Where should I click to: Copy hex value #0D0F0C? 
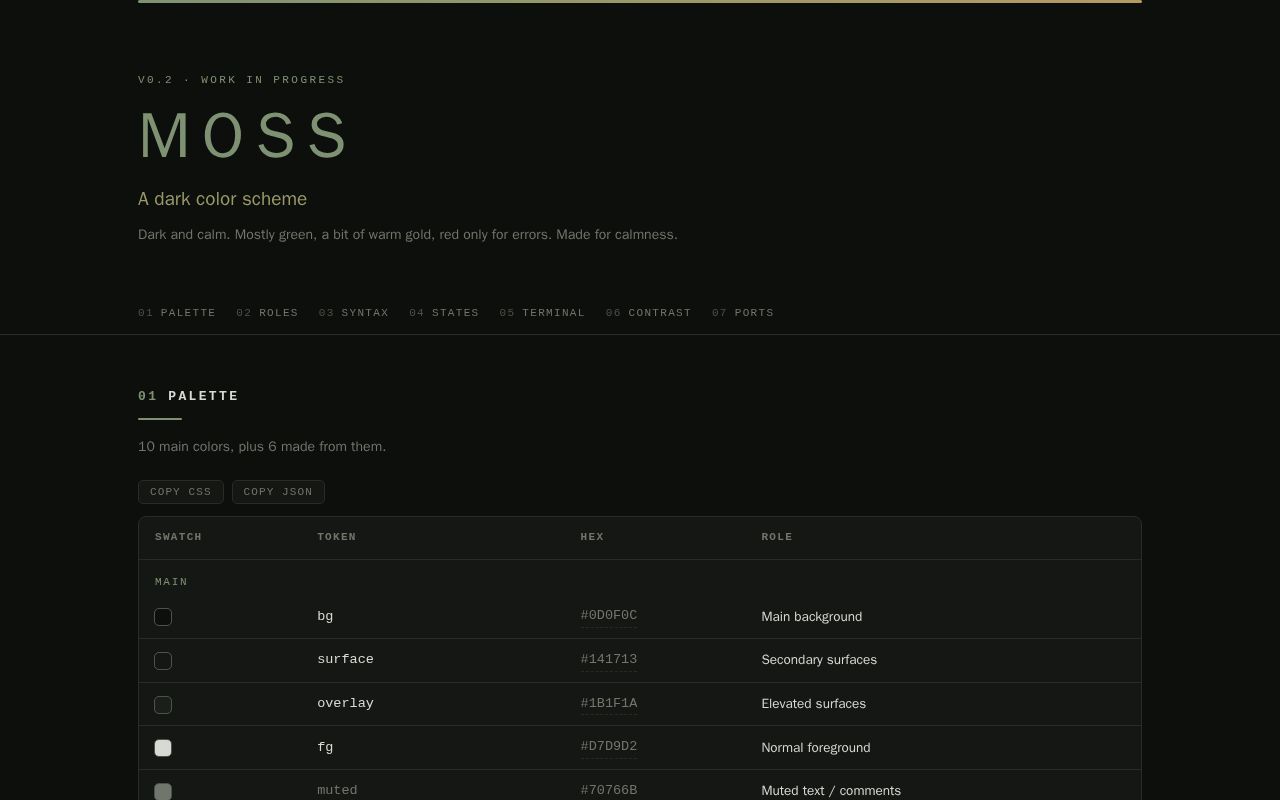tap(609, 616)
